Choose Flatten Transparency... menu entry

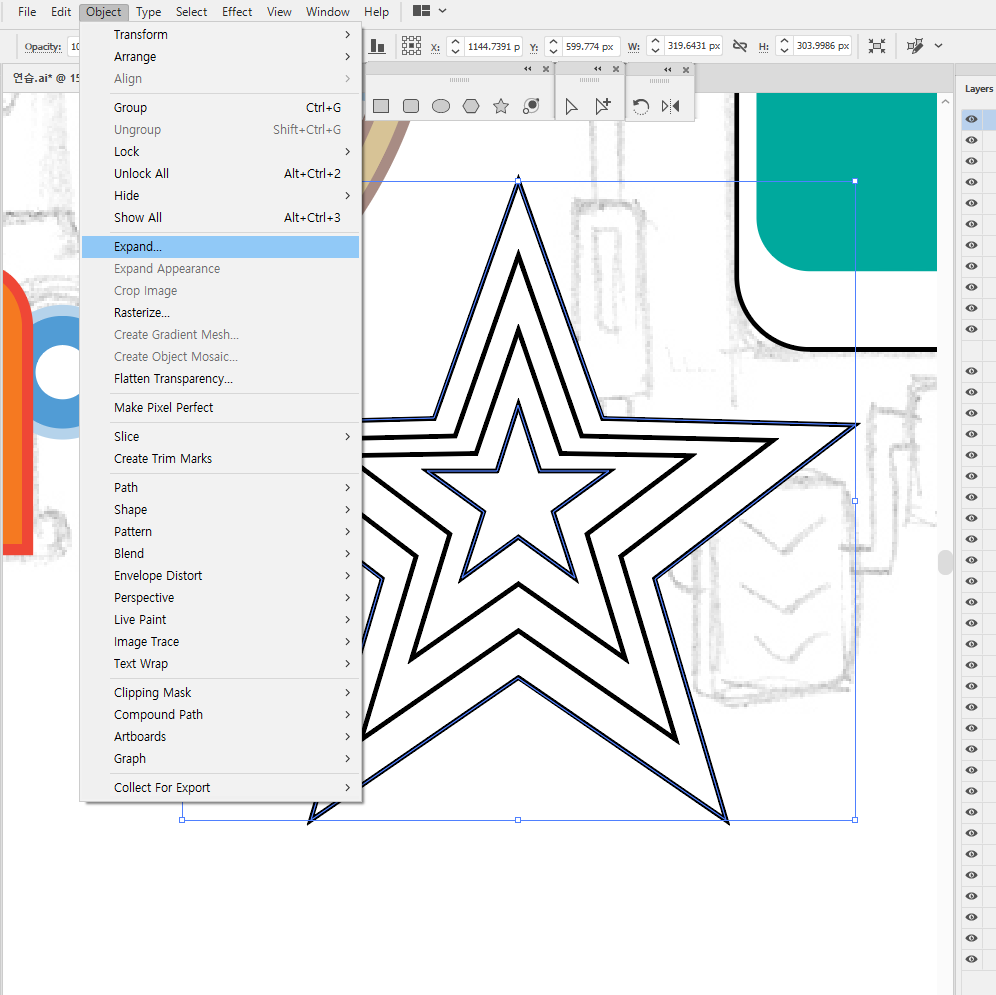tap(220, 379)
